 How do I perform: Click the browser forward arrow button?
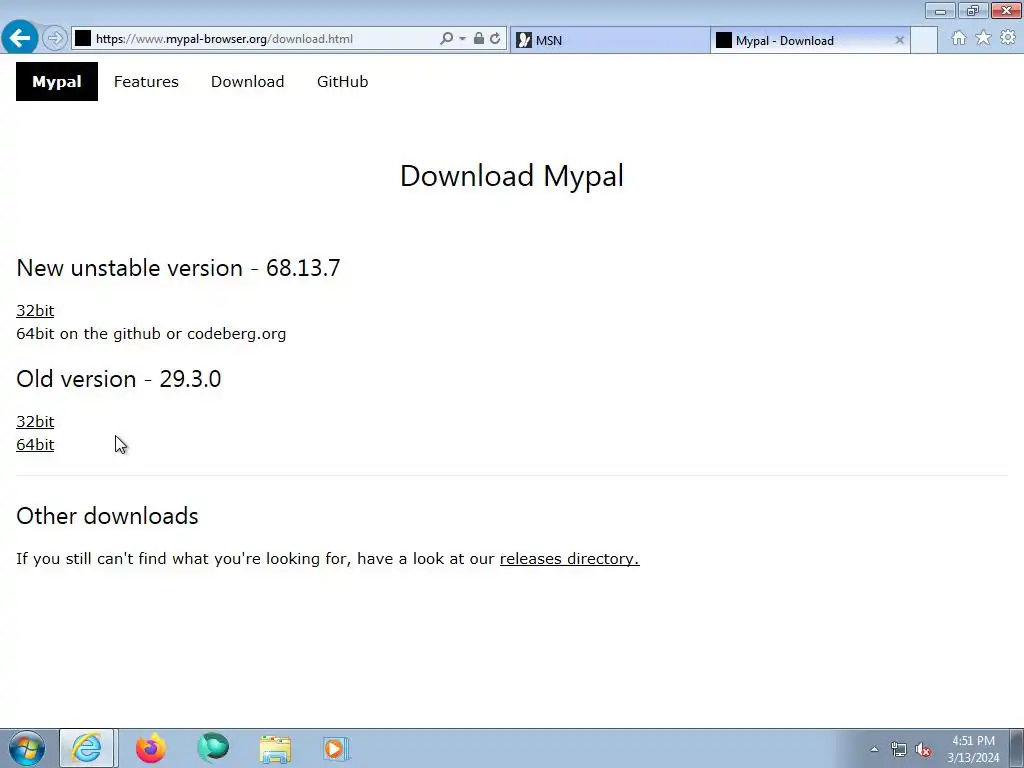(x=55, y=39)
